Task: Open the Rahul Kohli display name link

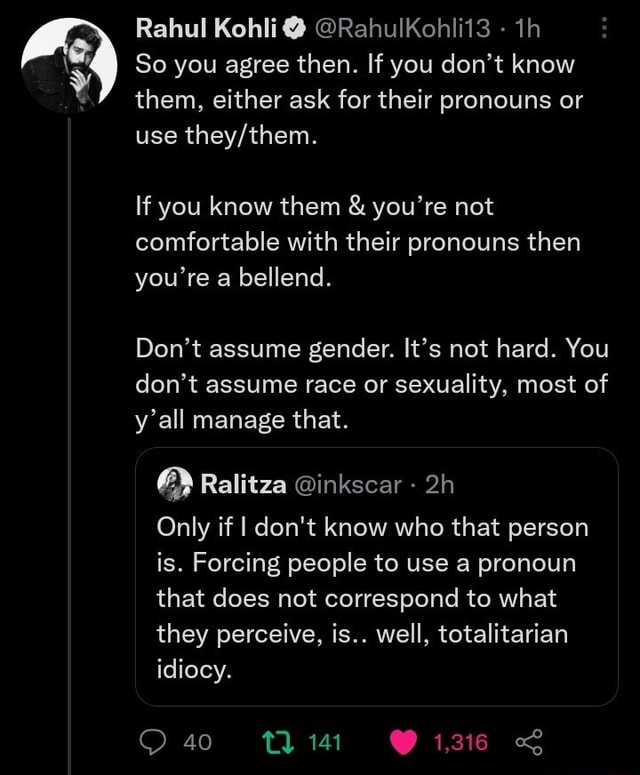Action: pos(208,30)
